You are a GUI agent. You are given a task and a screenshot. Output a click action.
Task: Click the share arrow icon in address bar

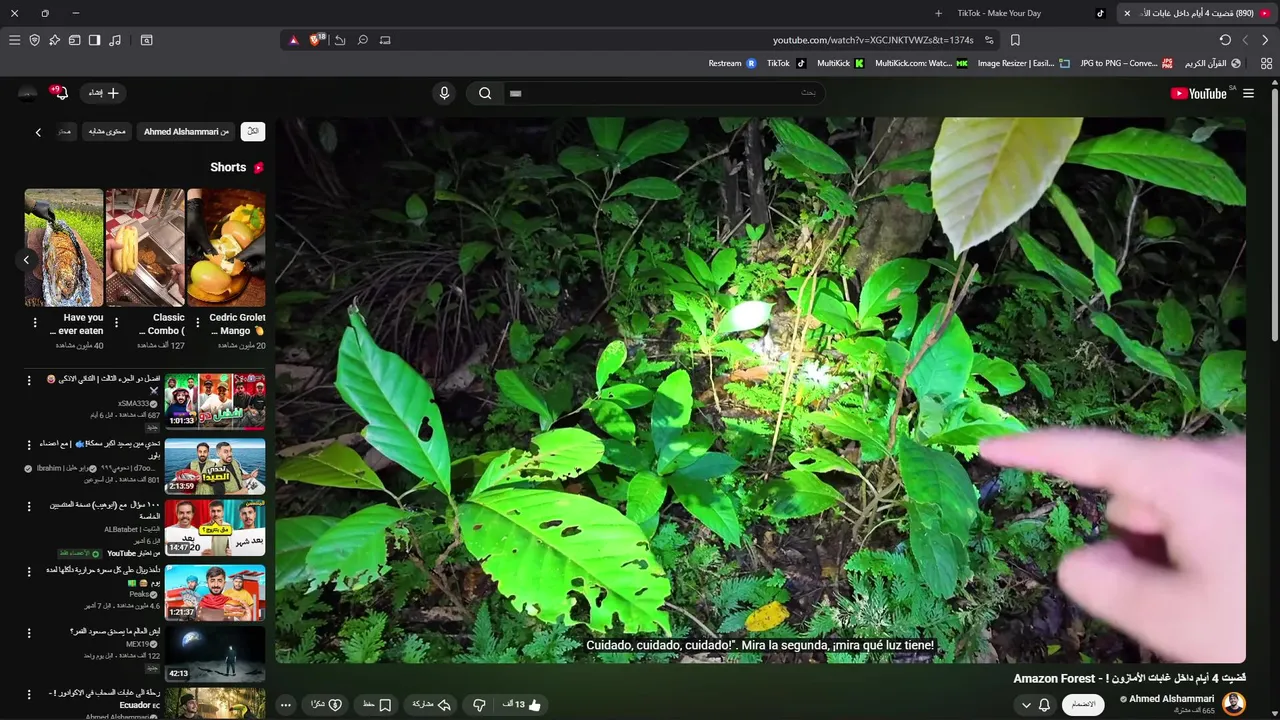340,40
